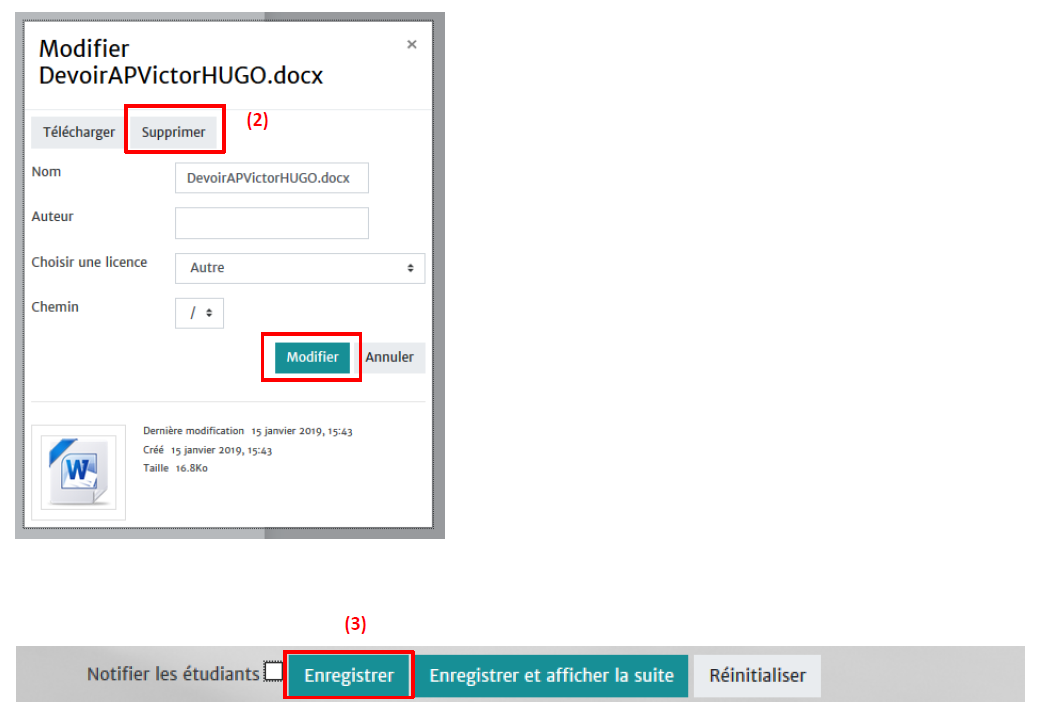1045x714 pixels.
Task: Click the Nom field label
Action: [47, 172]
